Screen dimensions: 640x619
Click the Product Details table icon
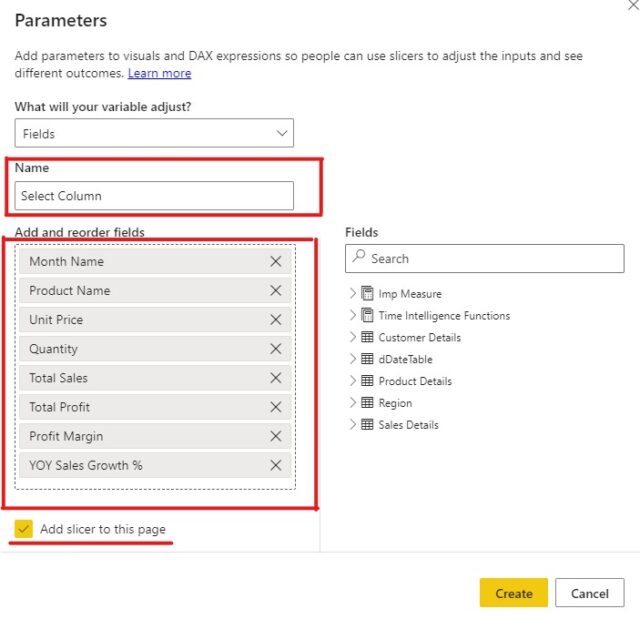[x=367, y=381]
